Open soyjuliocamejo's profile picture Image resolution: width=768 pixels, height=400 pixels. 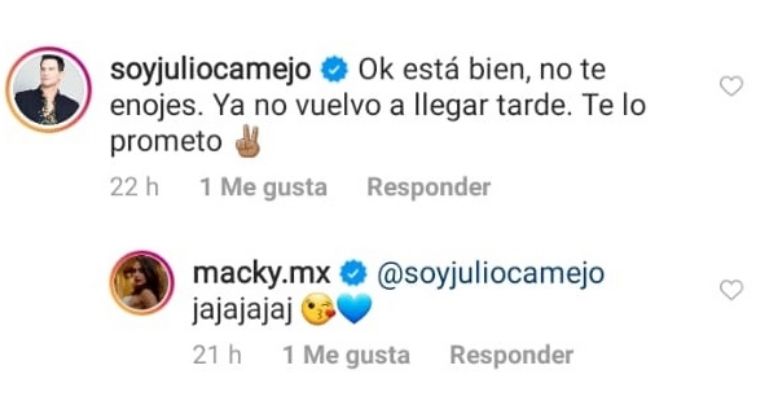click(x=48, y=90)
